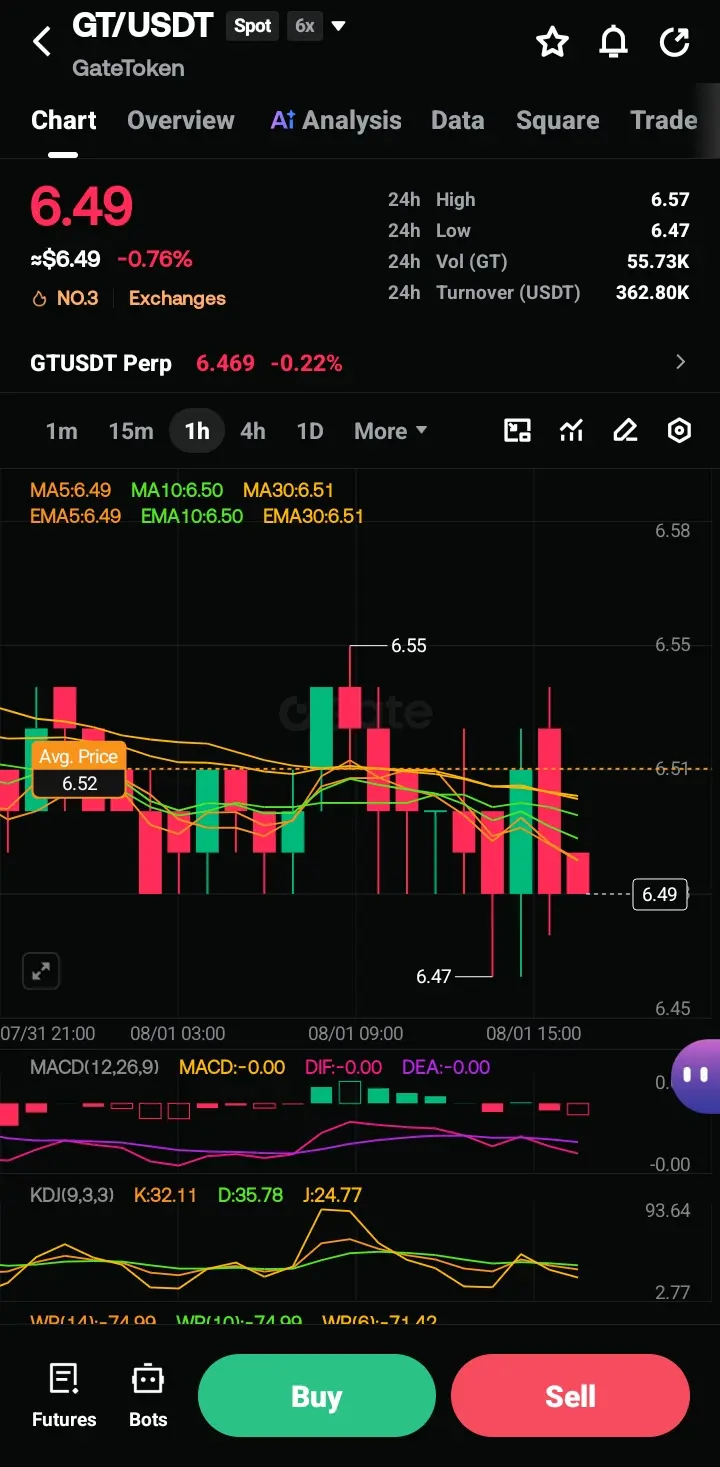This screenshot has height=1467, width=720.
Task: Tap the green Buy button
Action: coord(317,1396)
